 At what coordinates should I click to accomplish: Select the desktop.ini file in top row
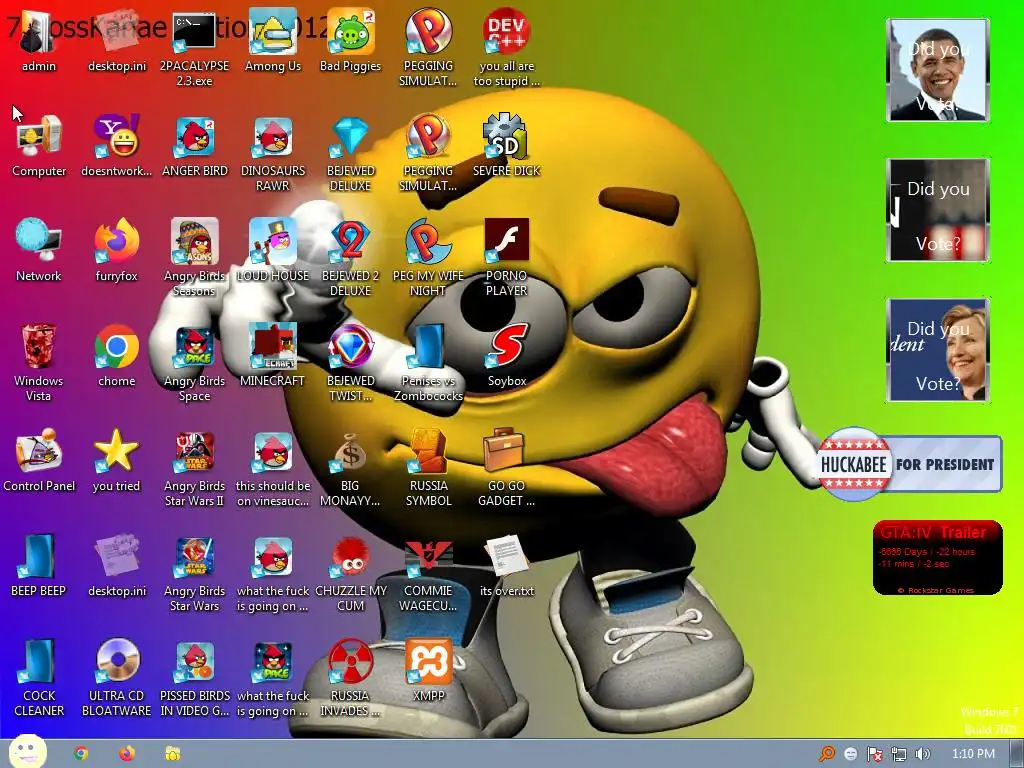click(116, 33)
